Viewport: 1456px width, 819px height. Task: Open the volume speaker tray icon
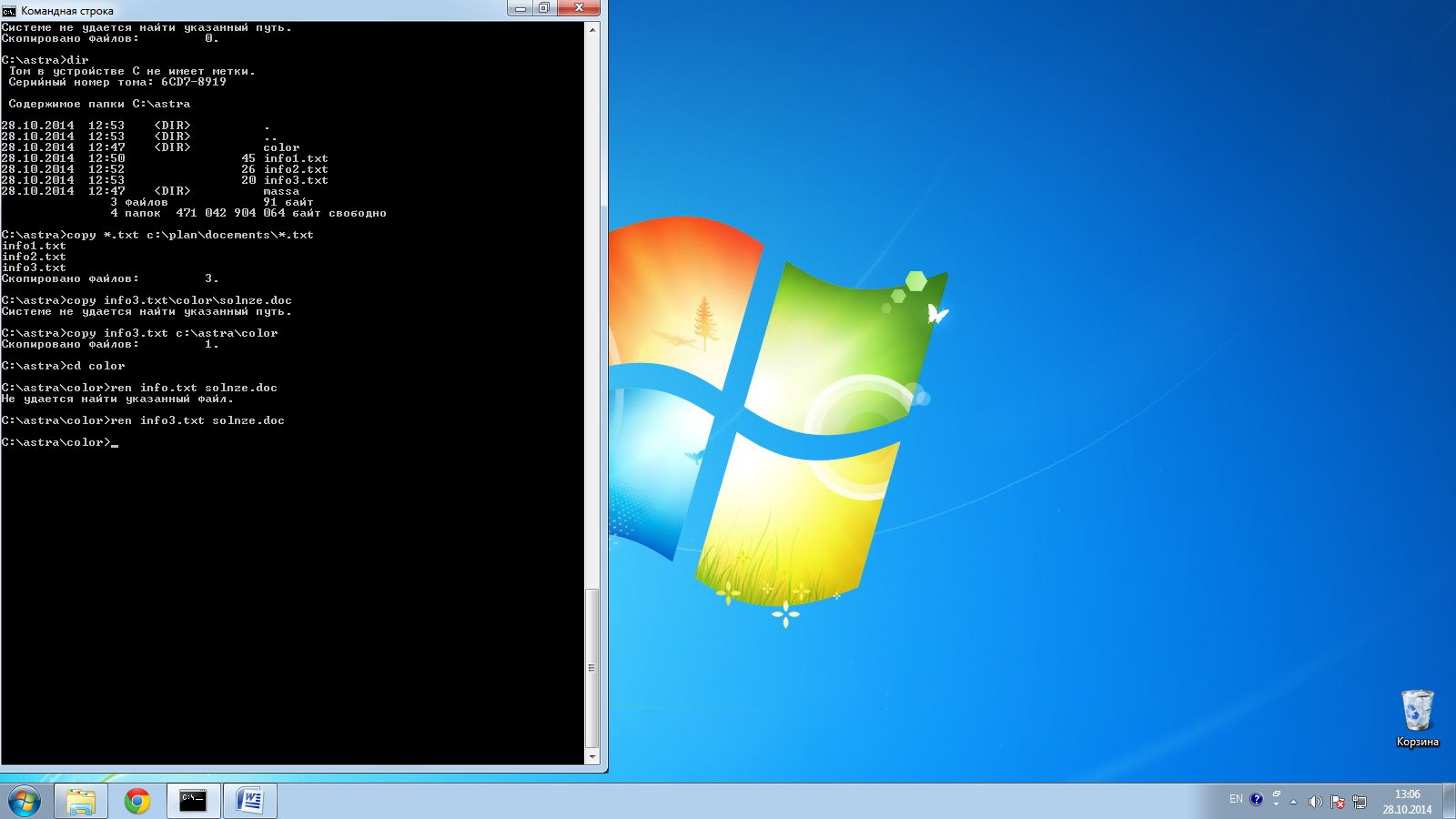(1315, 802)
